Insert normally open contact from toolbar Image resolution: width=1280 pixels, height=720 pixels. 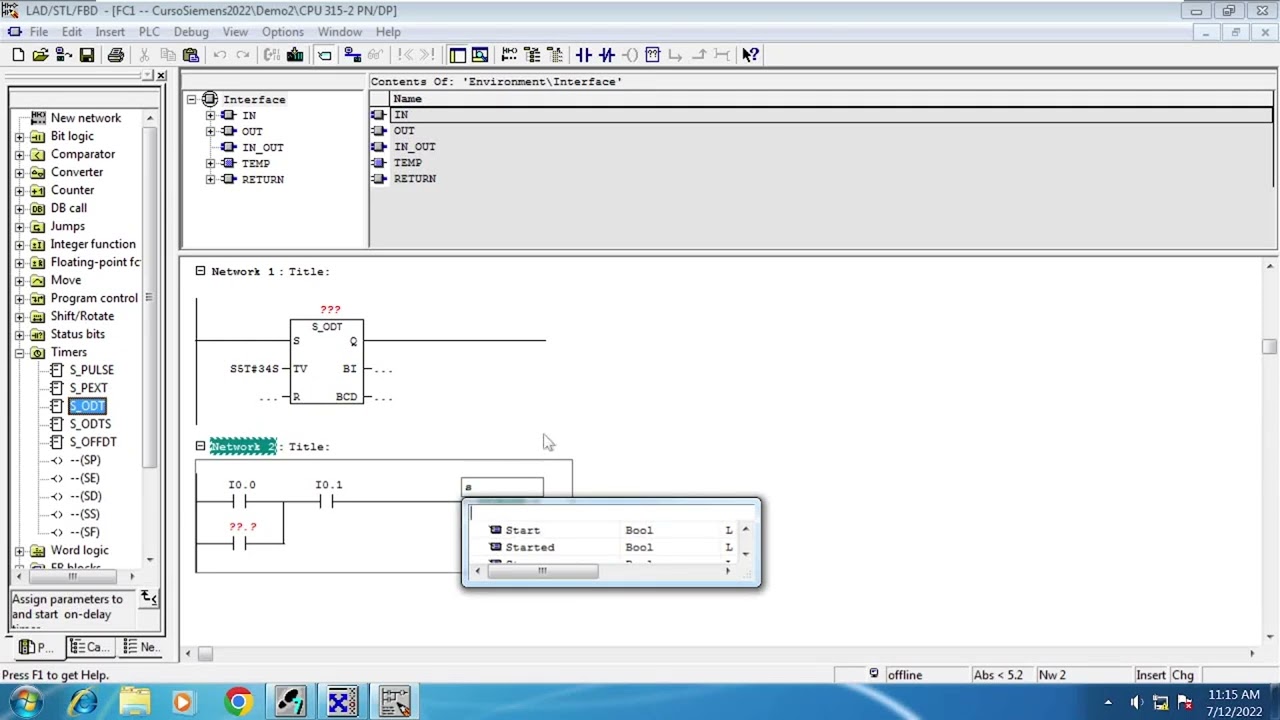(584, 55)
